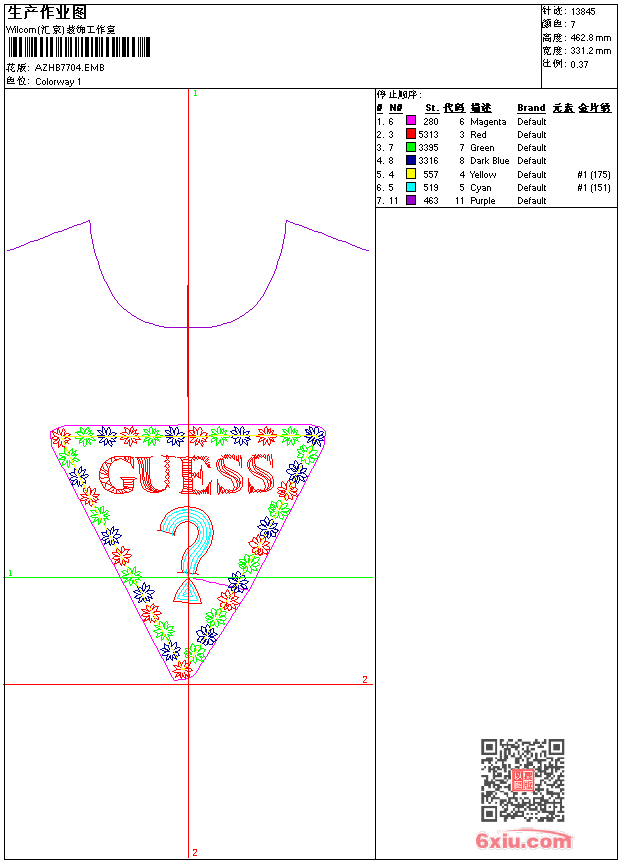
Task: Open the 6xiu.com watermark link
Action: 523,840
